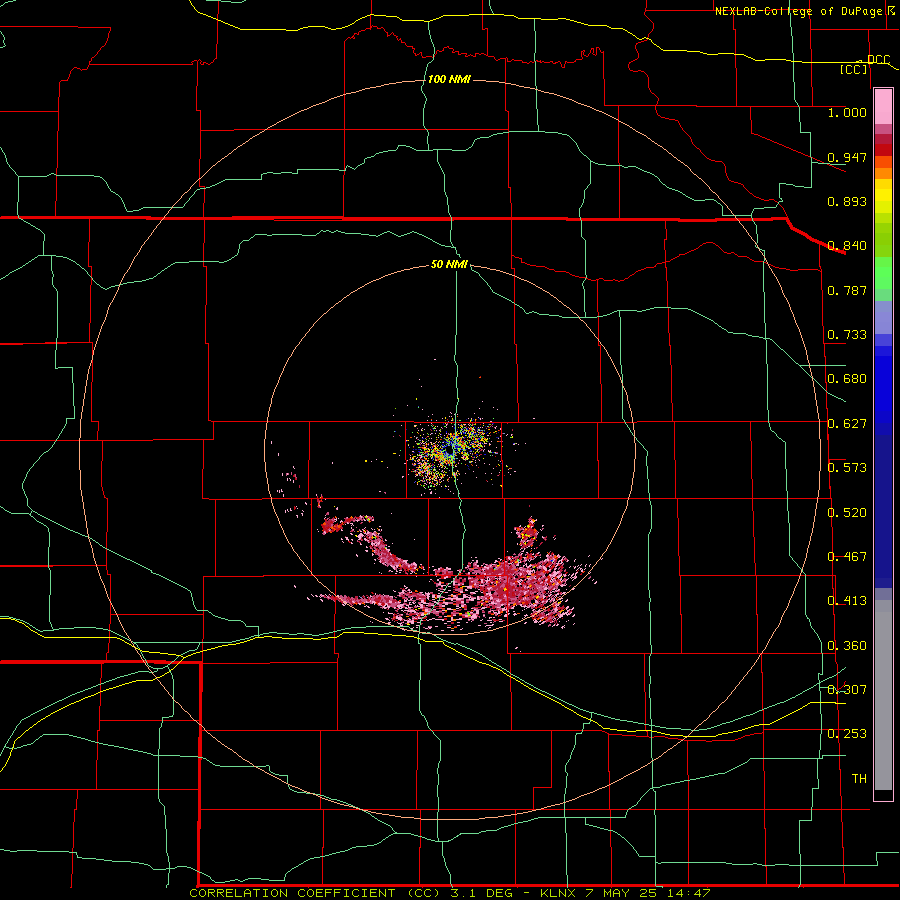Click the 0.947 scale value
This screenshot has height=900, width=900.
[x=847, y=157]
